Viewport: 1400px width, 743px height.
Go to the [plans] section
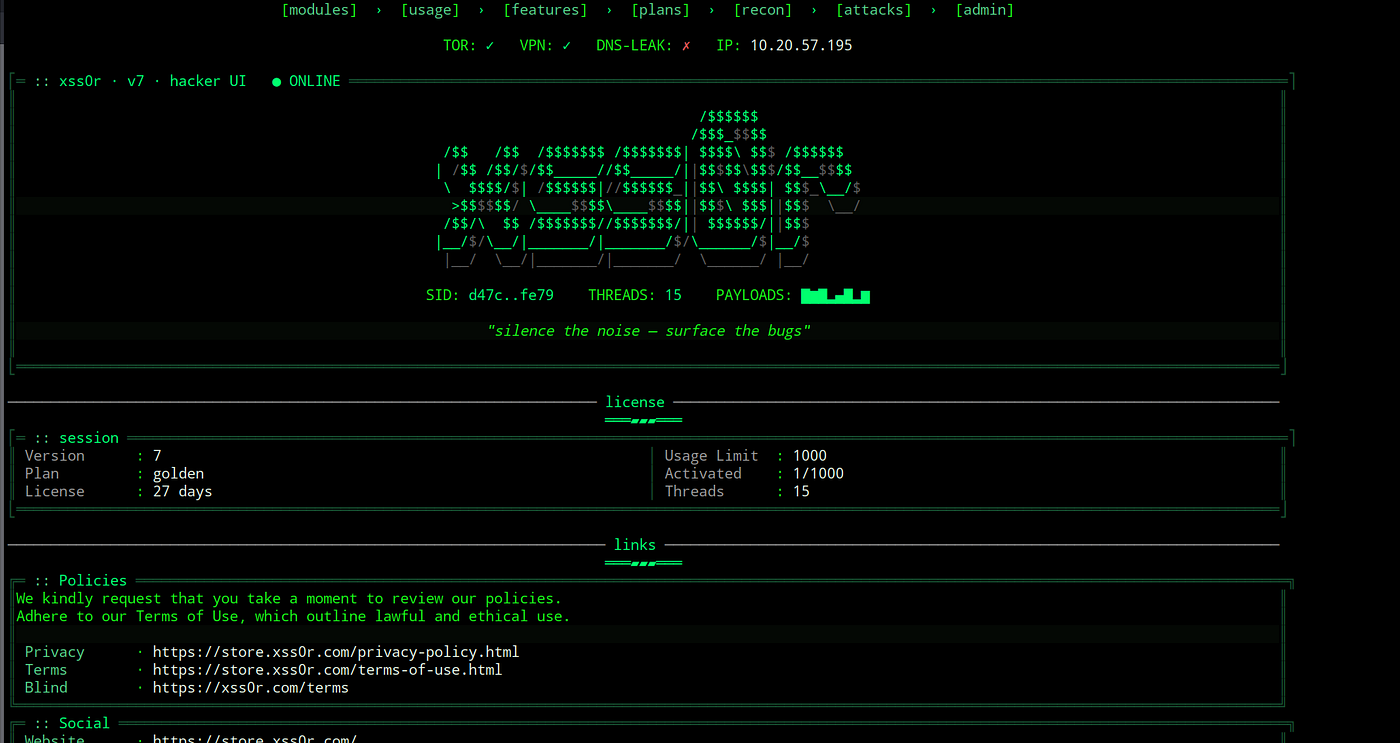[660, 10]
